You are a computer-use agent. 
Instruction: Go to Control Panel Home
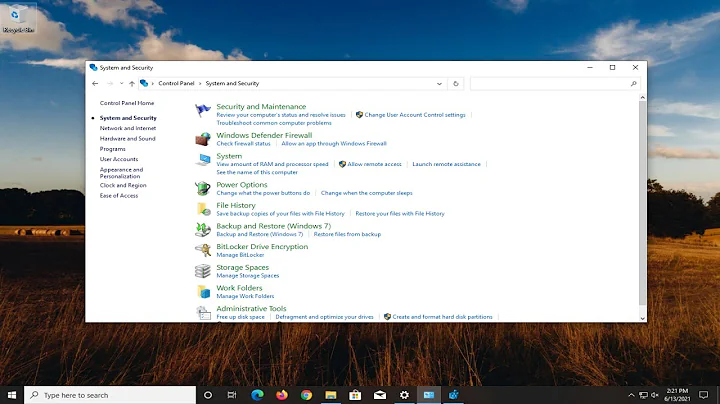127,103
